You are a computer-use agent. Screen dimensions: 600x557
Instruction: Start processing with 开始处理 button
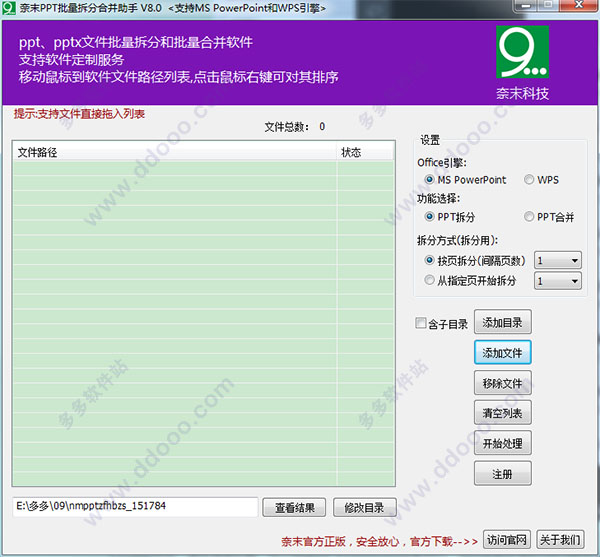502,443
